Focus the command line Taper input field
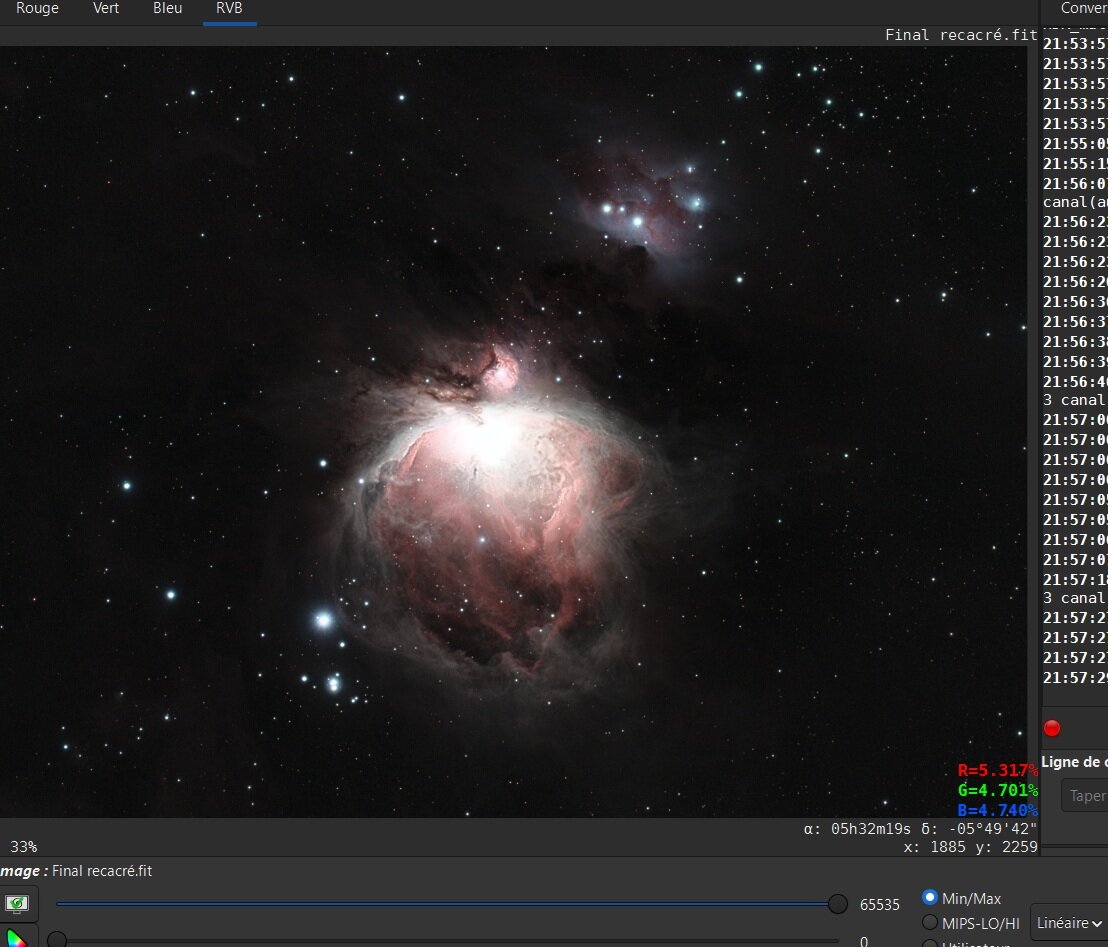The image size is (1108, 947). [x=1085, y=796]
